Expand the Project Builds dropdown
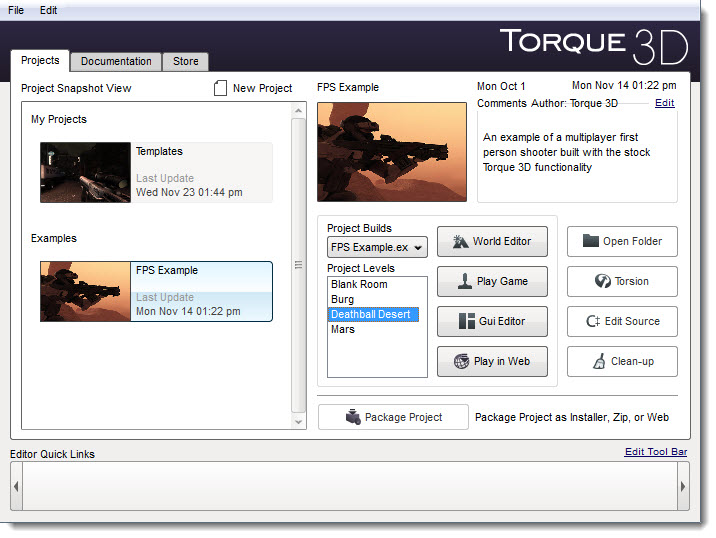Viewport: 716px width, 538px height. [377, 247]
